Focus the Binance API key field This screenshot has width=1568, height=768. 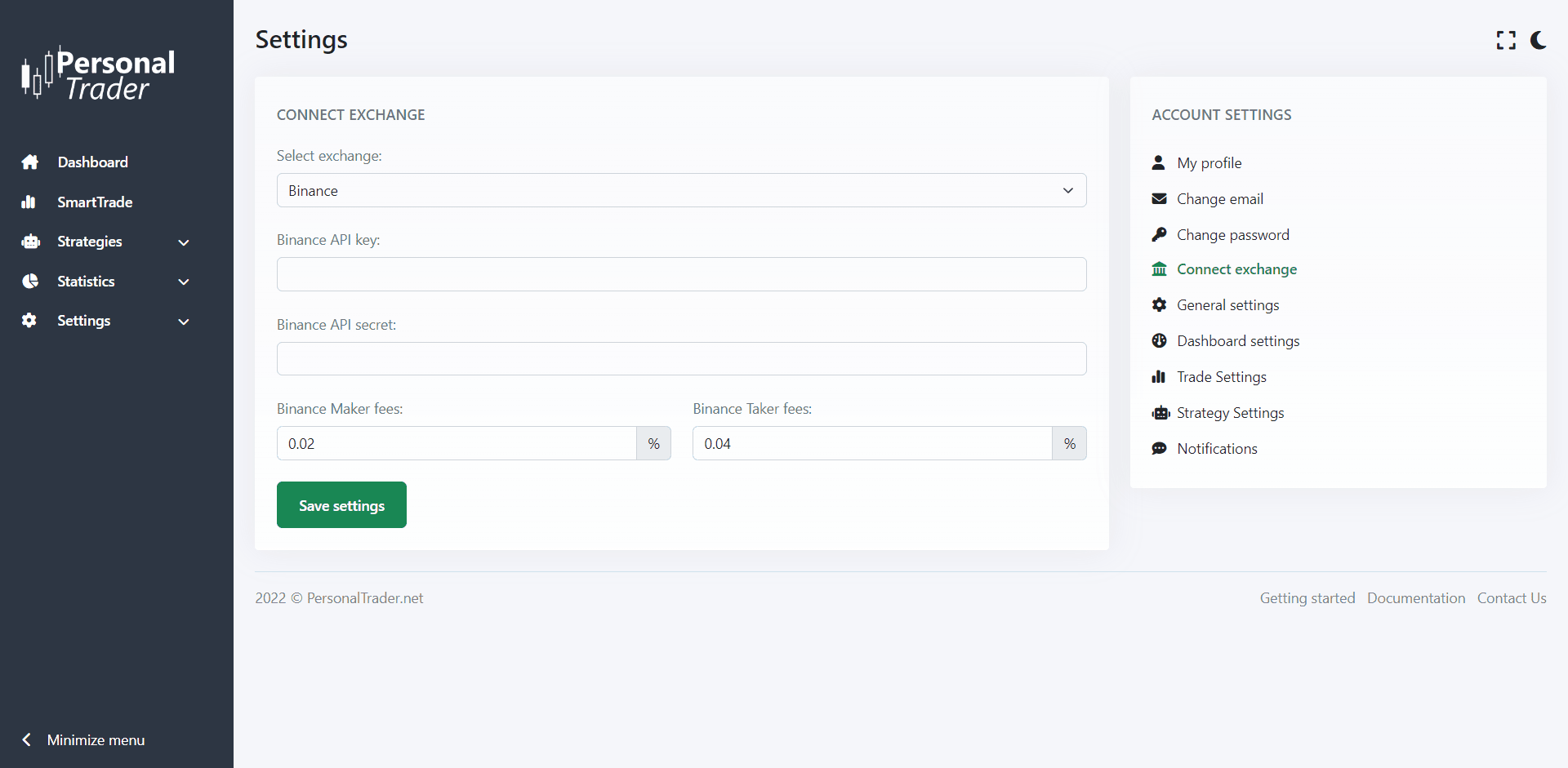[681, 274]
